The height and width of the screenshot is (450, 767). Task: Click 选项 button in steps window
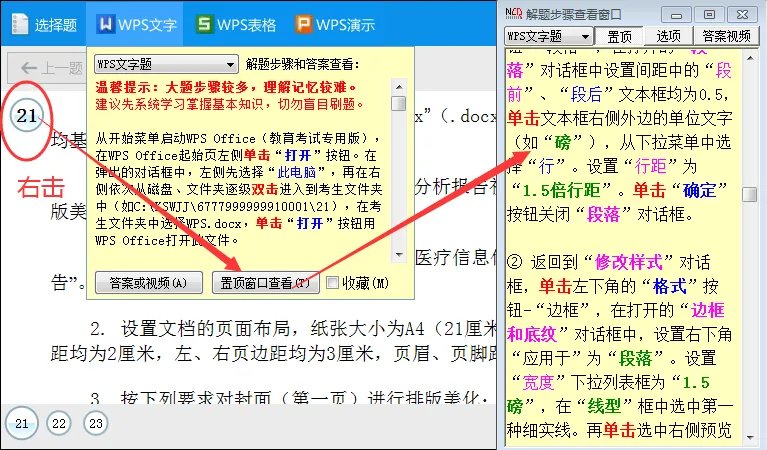(668, 36)
